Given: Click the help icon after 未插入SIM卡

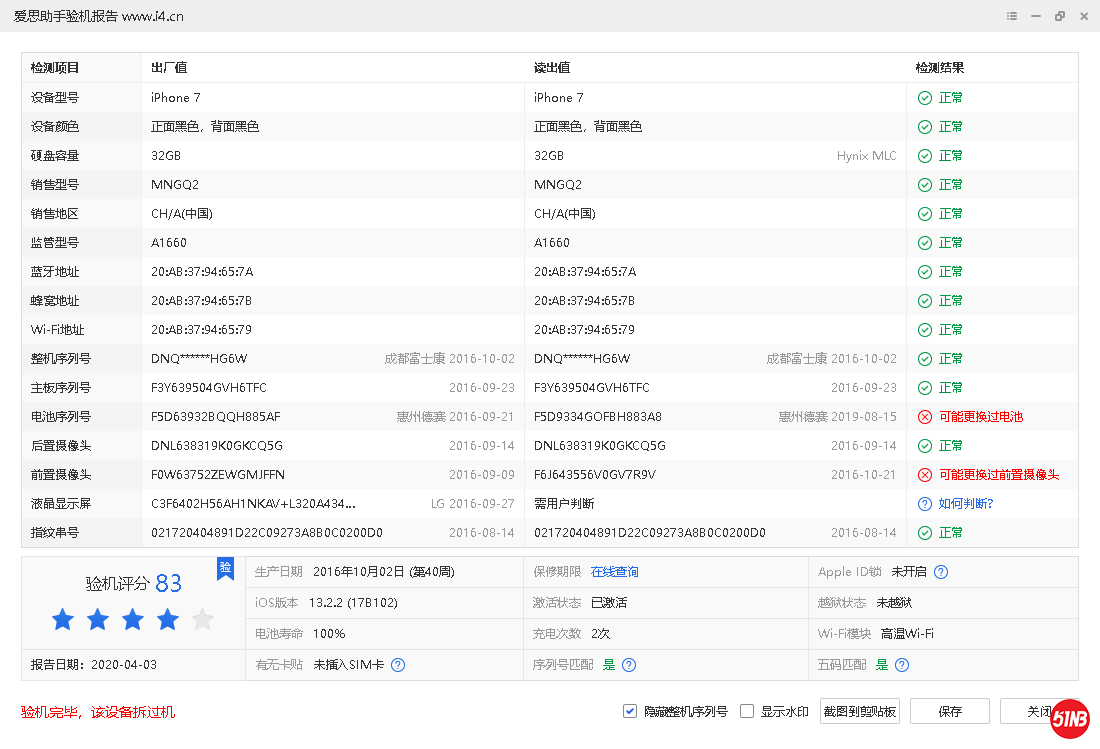Looking at the screenshot, I should click(398, 664).
